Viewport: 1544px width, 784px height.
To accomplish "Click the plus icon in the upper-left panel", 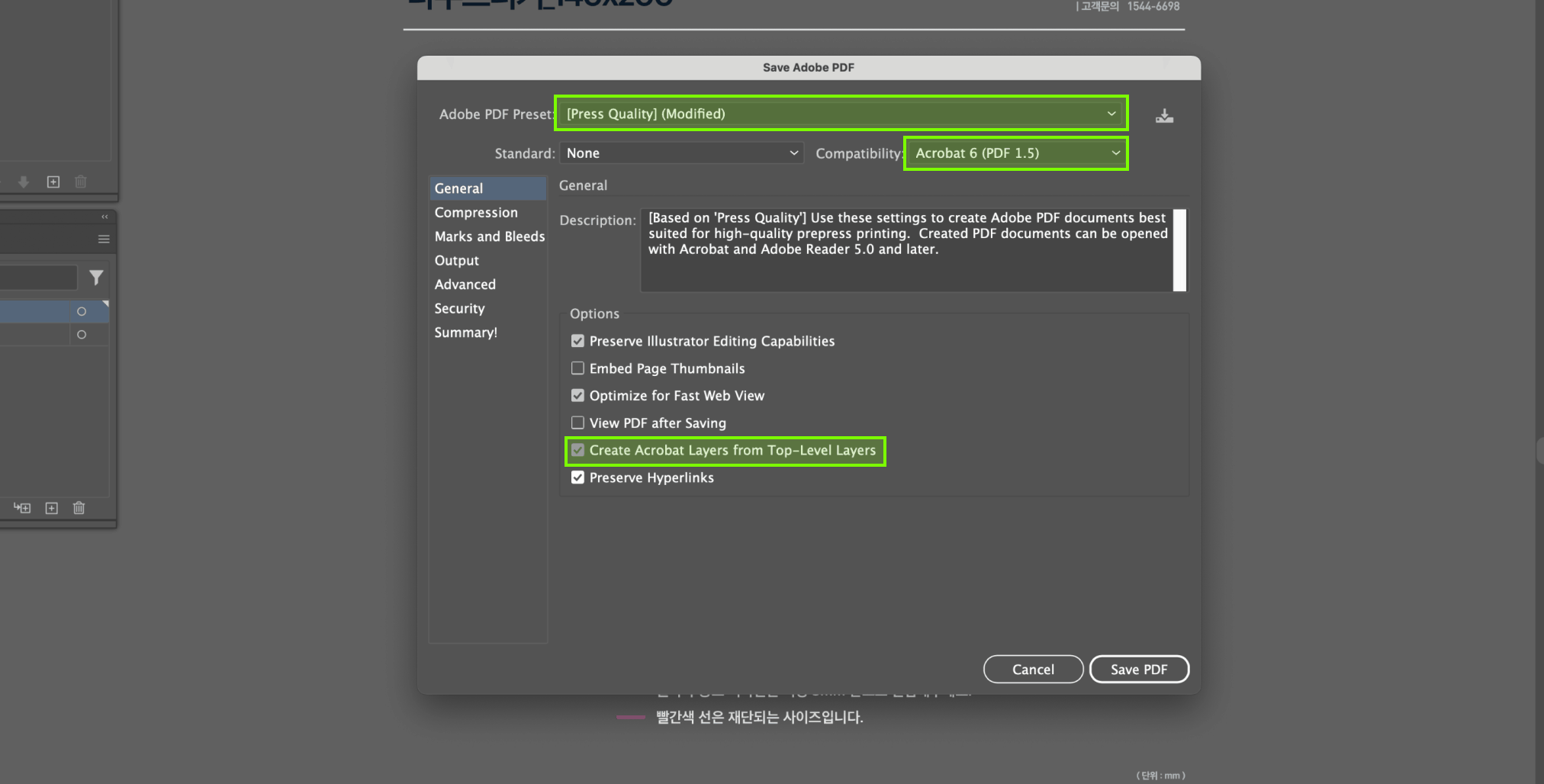I will coord(53,182).
